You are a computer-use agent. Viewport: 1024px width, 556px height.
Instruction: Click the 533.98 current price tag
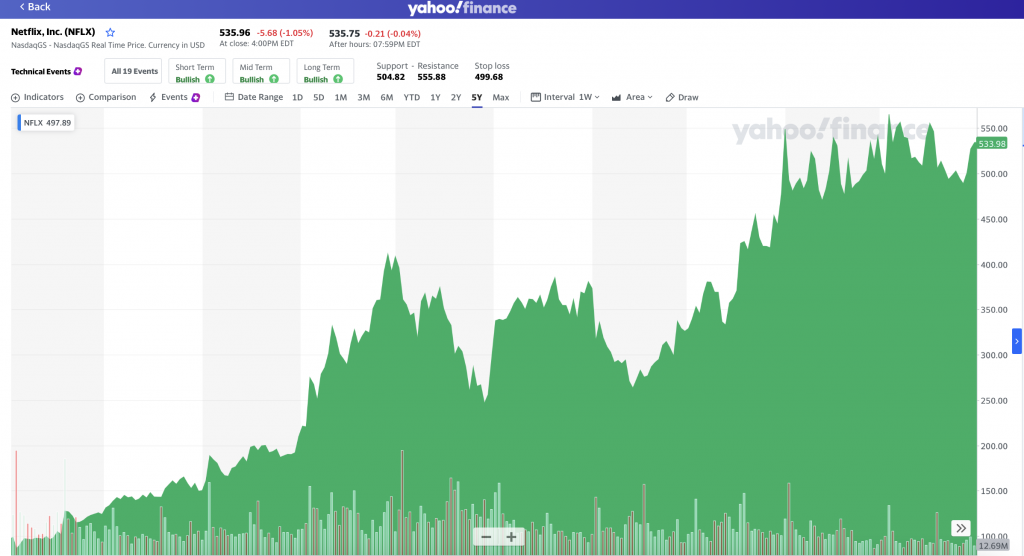(x=991, y=144)
